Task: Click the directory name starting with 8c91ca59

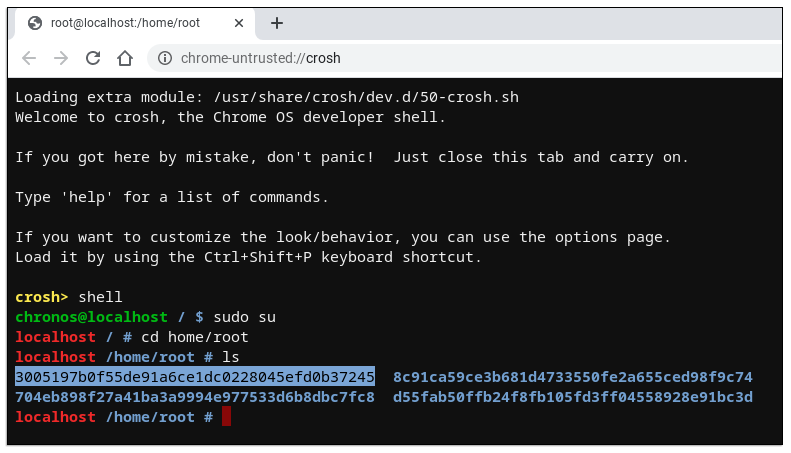Action: click(x=572, y=377)
